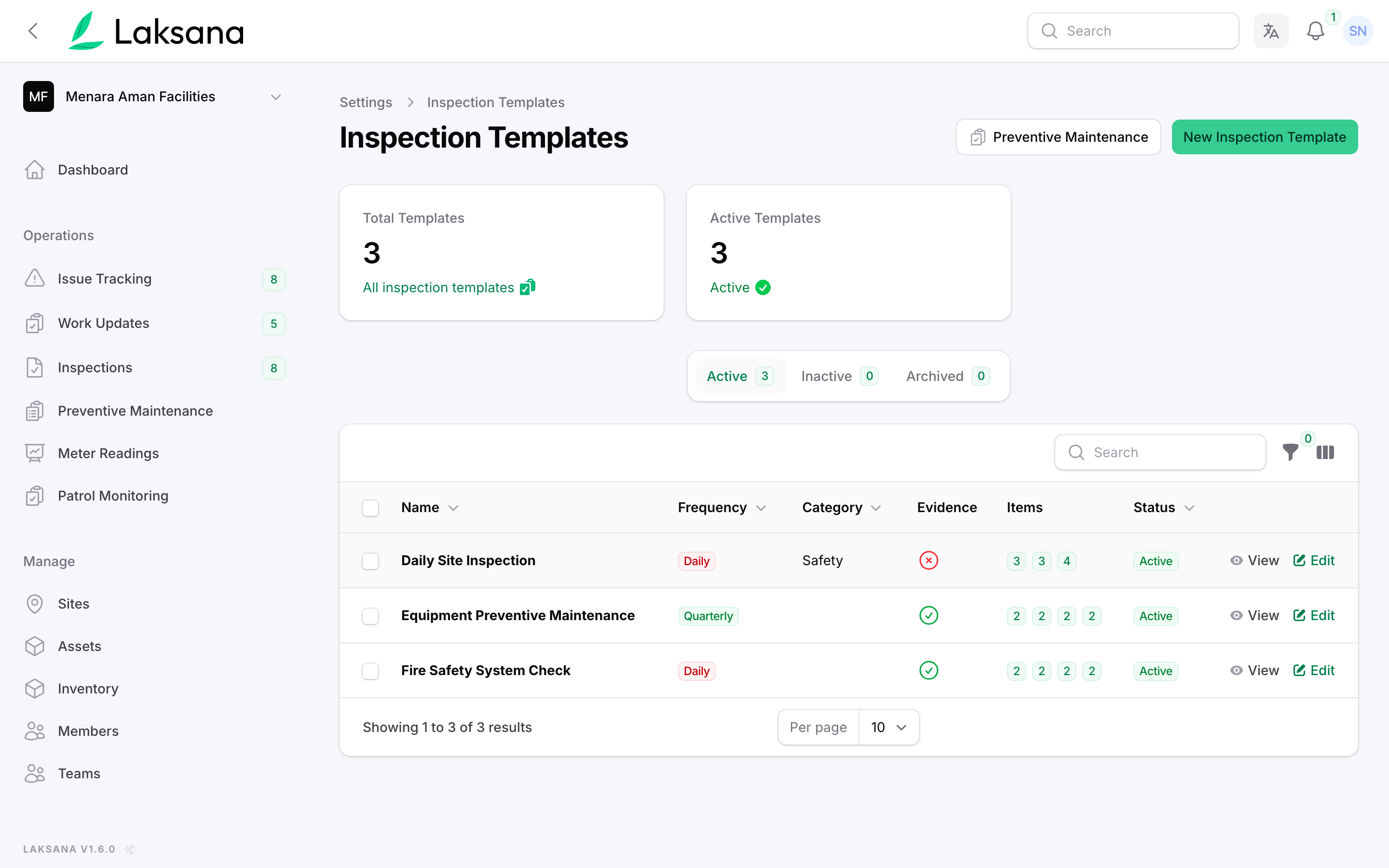Sort by the Frequency column
Viewport: 1389px width, 868px height.
(722, 507)
